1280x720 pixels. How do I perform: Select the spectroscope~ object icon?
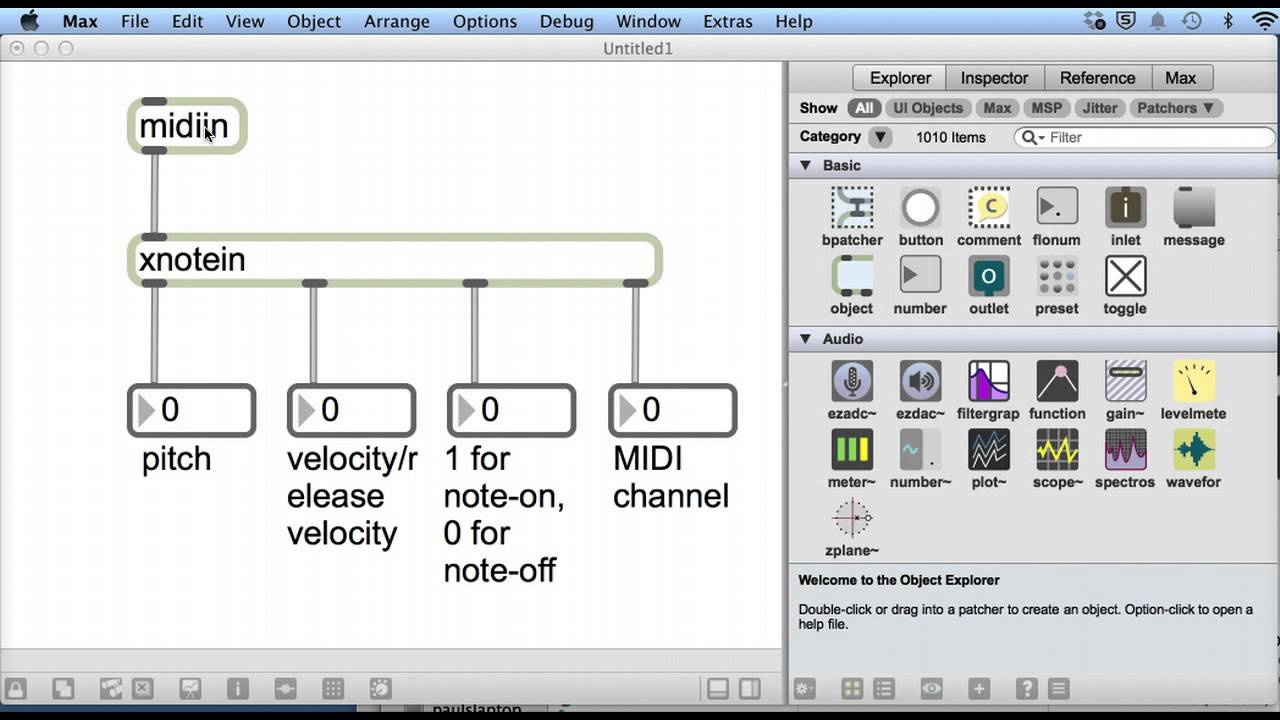tap(1125, 450)
